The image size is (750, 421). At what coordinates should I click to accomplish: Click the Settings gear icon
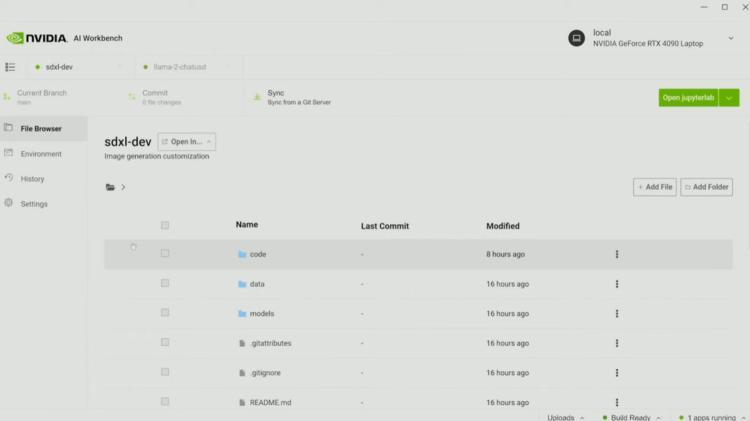(x=8, y=203)
